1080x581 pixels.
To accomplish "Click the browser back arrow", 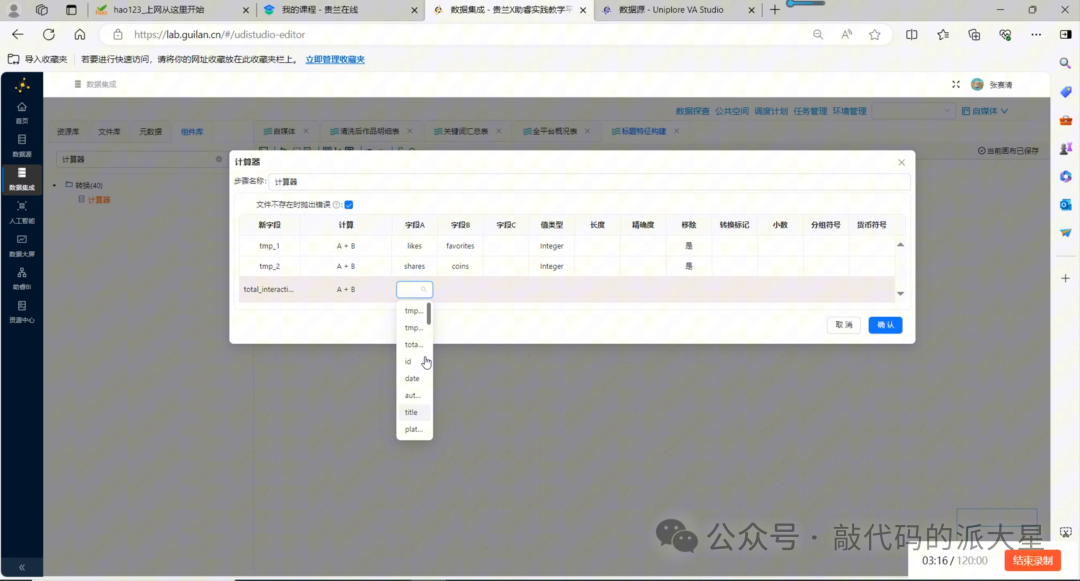I will pyautogui.click(x=17, y=34).
